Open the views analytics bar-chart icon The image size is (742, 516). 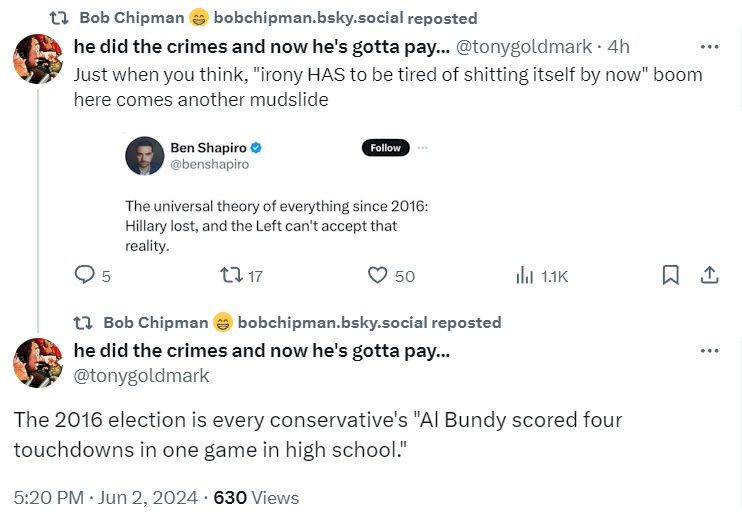tap(524, 275)
